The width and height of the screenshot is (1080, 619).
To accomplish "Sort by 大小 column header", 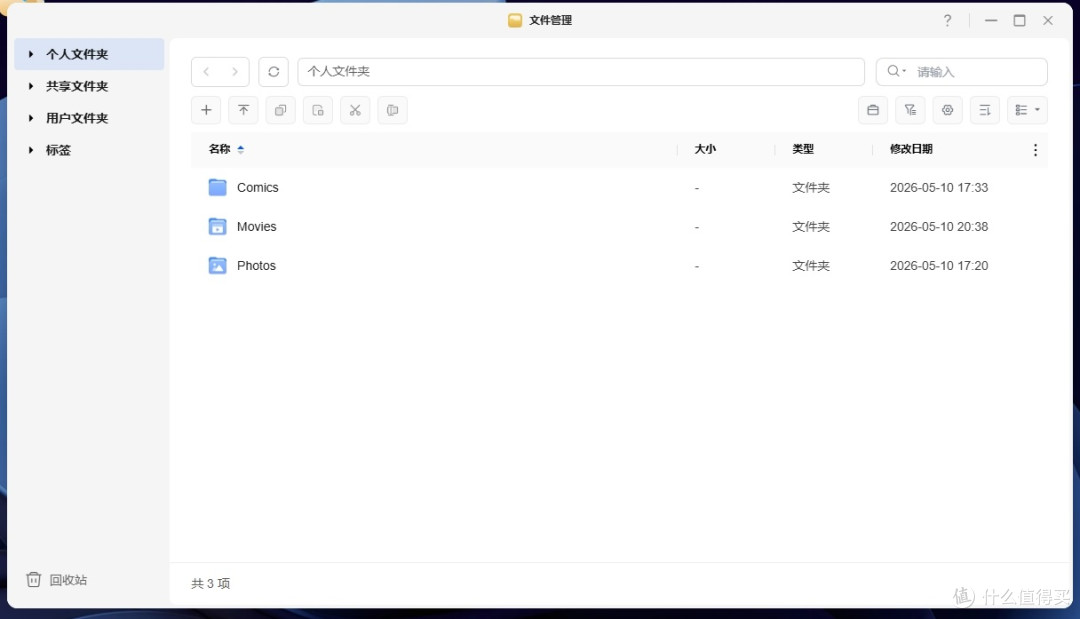I will coord(705,149).
